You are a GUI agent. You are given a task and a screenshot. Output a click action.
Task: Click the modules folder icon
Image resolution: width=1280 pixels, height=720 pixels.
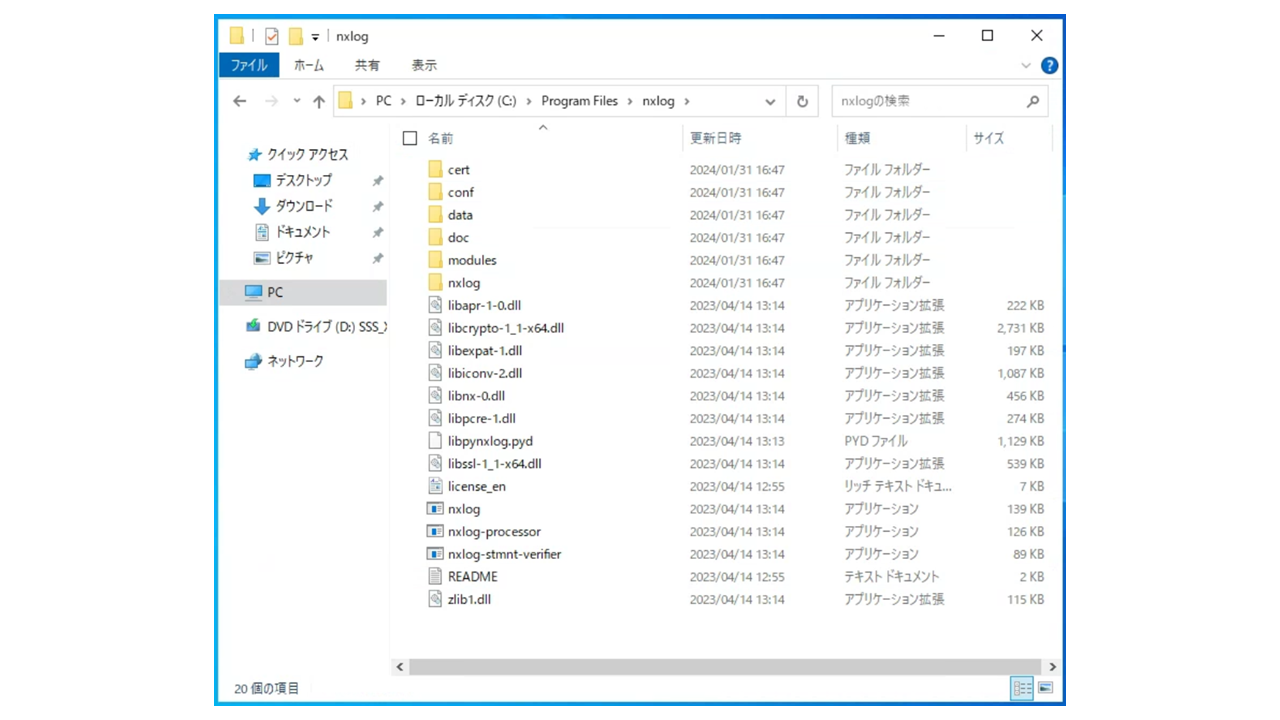click(x=435, y=260)
